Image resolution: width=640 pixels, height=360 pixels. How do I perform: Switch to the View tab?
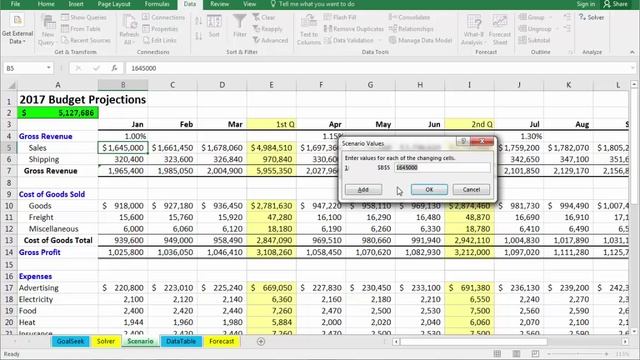coord(249,4)
